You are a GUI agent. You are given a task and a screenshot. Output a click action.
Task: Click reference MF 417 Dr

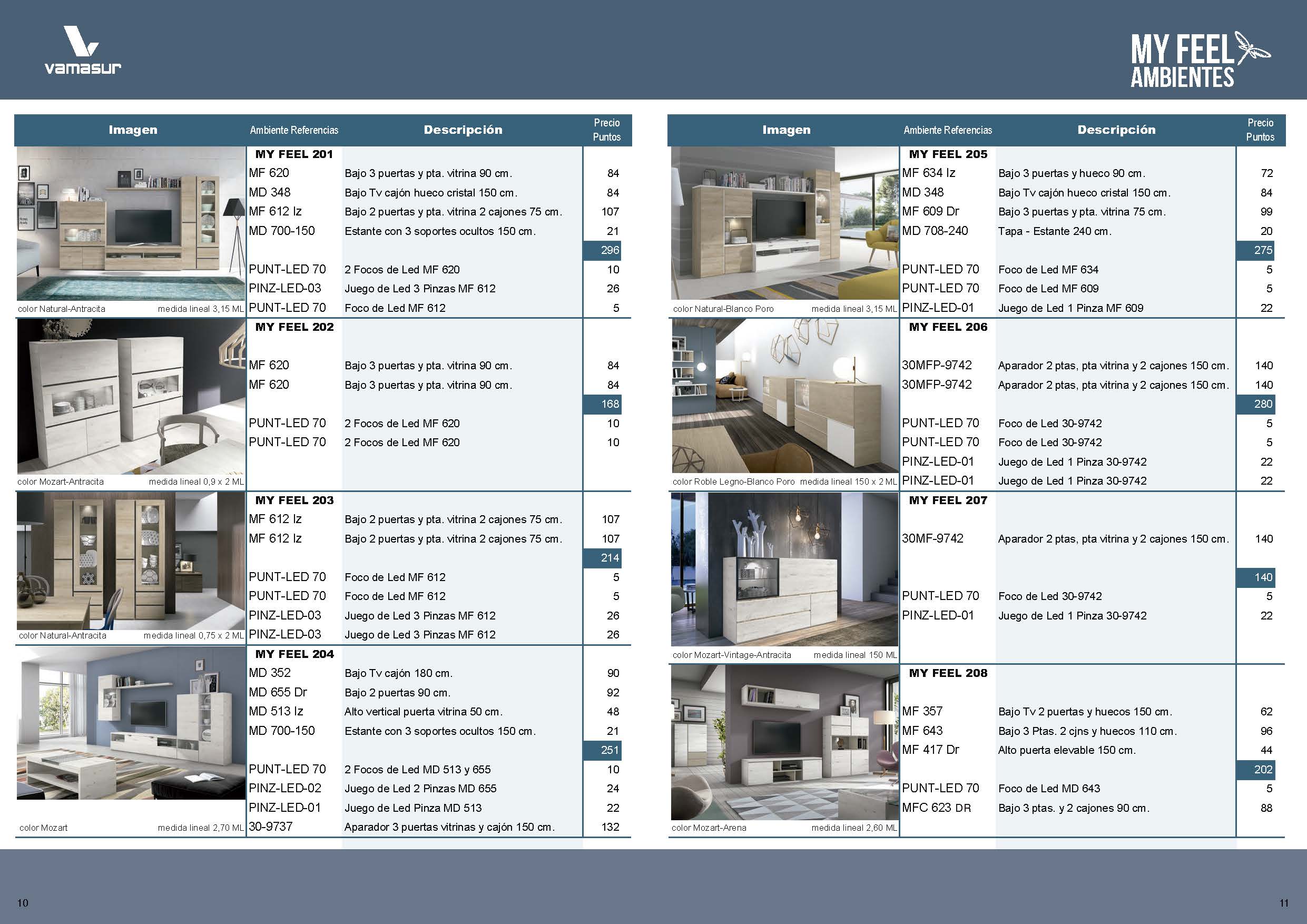(x=930, y=750)
